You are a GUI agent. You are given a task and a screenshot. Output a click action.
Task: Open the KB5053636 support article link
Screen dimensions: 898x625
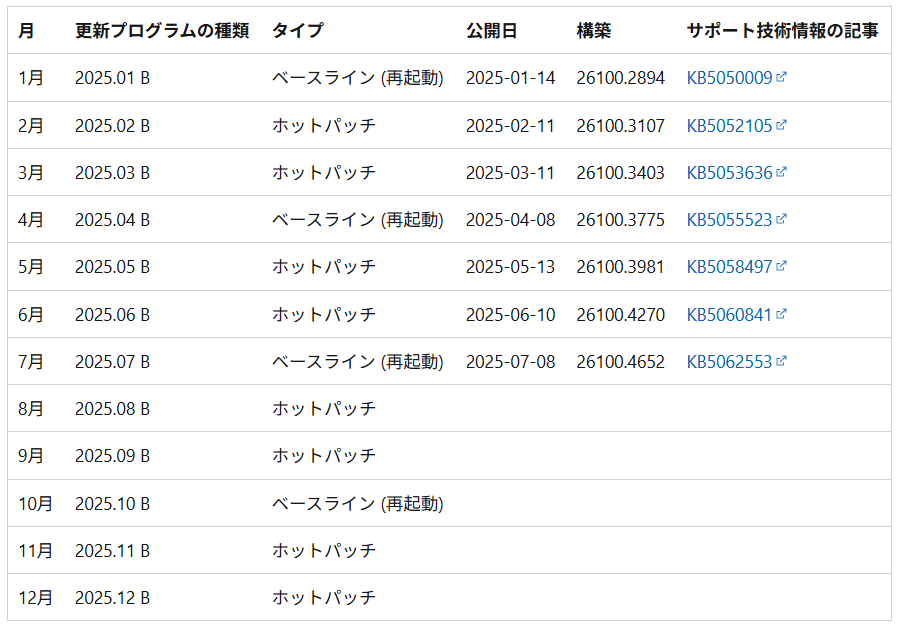(x=730, y=172)
